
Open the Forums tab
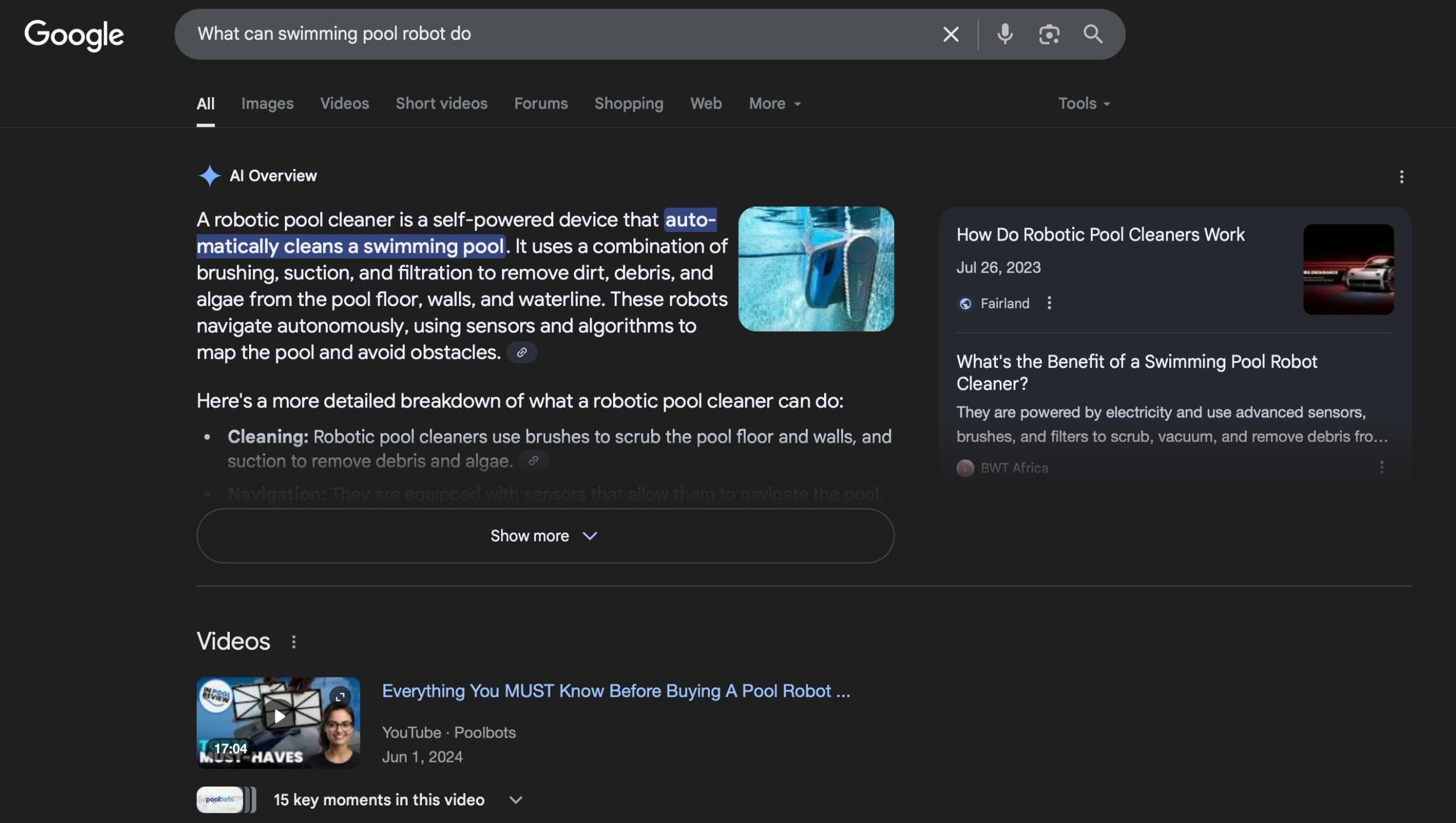541,104
